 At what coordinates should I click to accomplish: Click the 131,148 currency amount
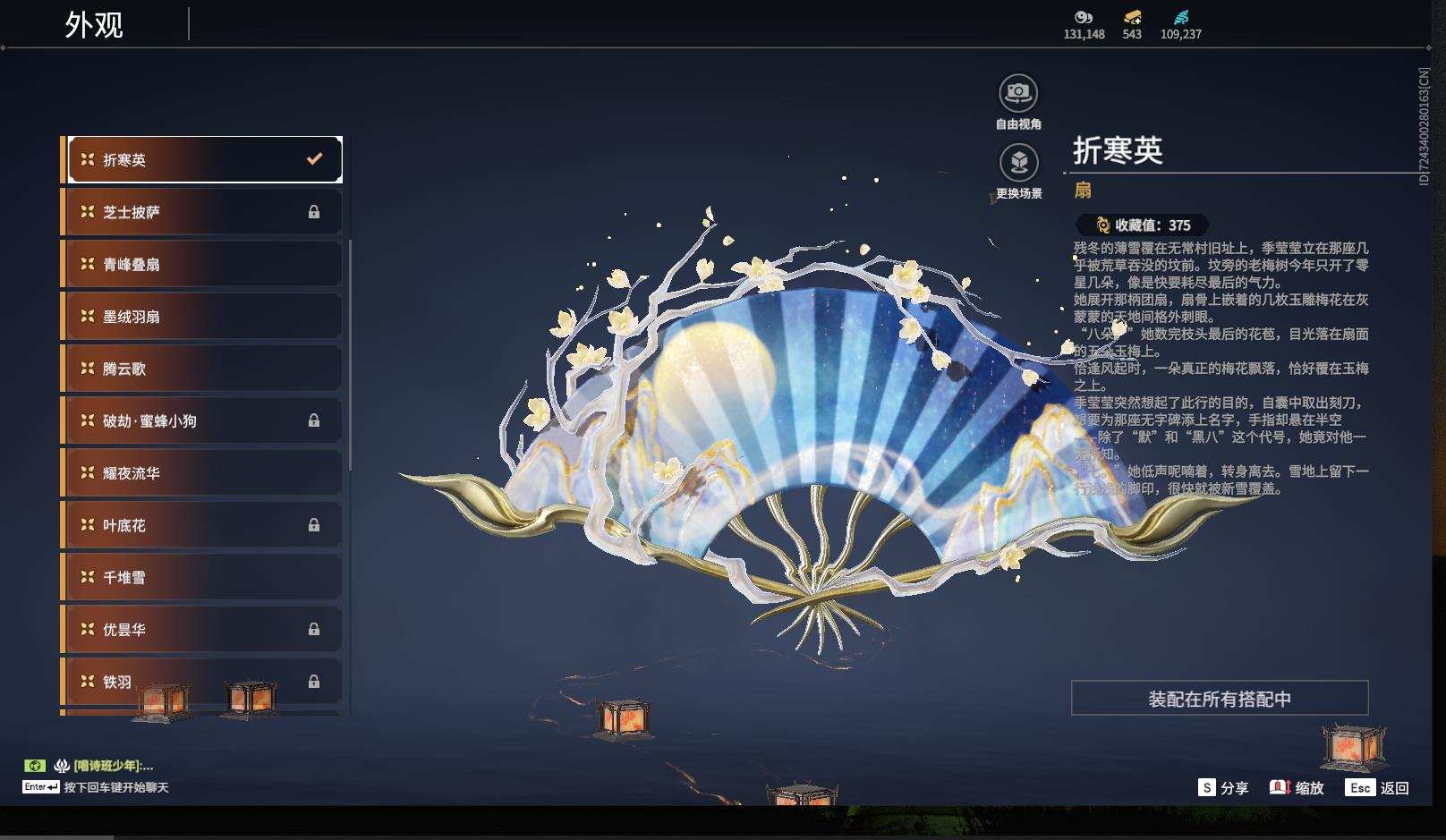point(1084,34)
